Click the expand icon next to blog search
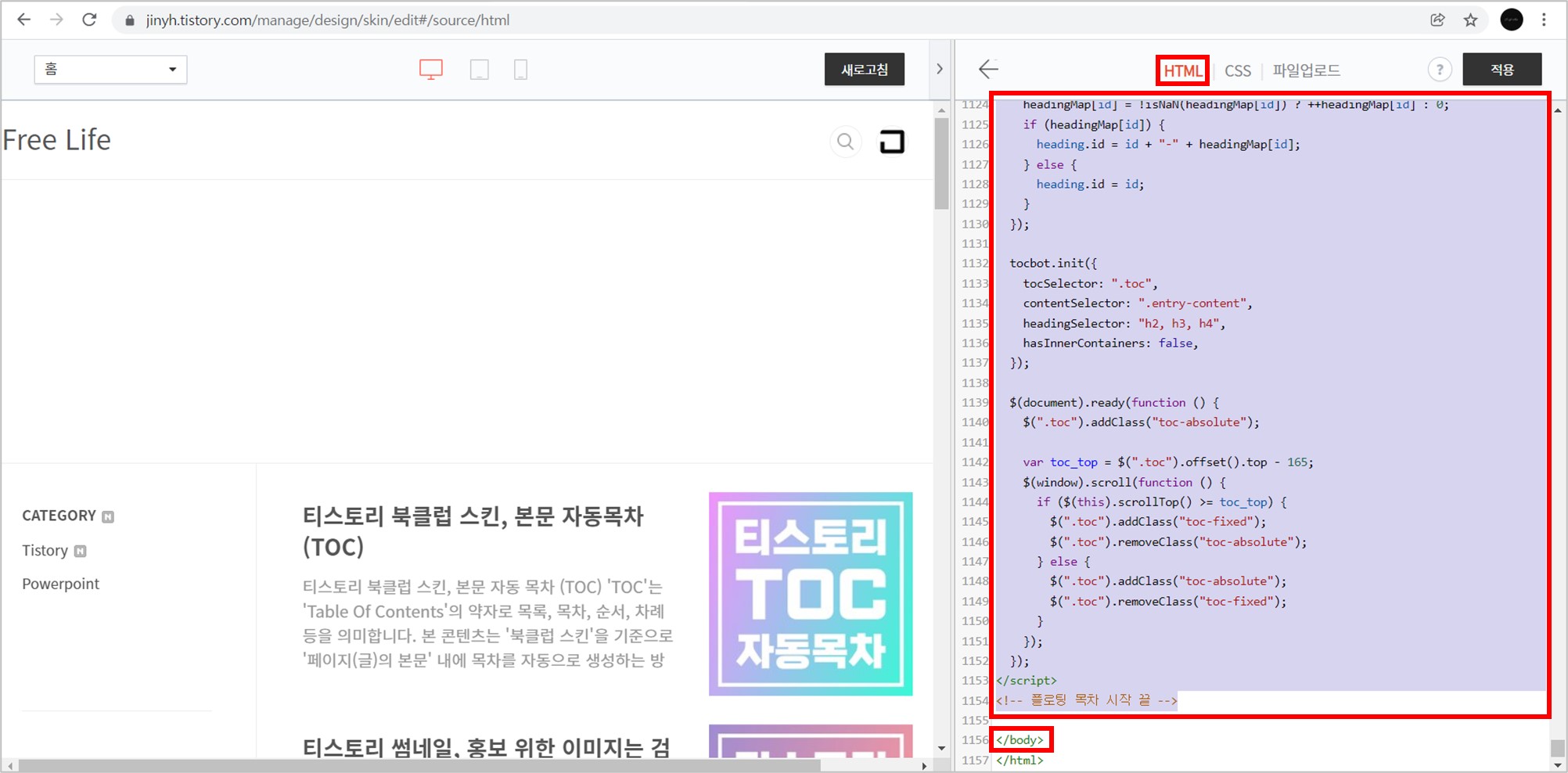 [x=892, y=142]
